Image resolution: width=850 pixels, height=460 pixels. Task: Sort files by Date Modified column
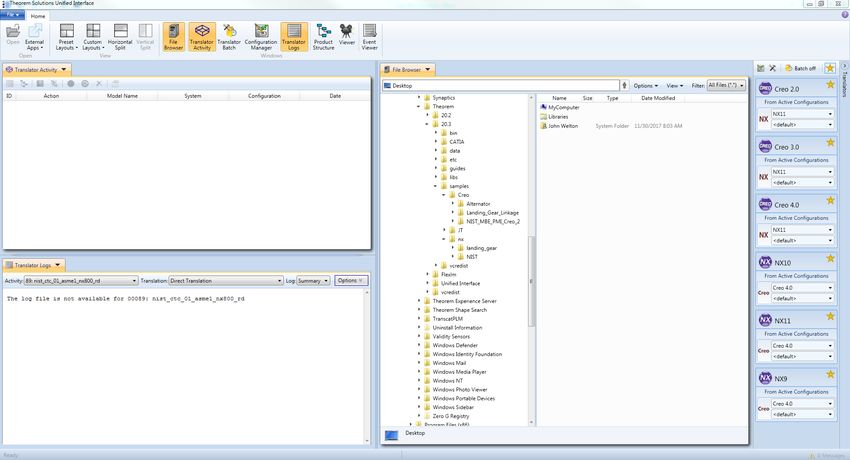click(x=658, y=98)
